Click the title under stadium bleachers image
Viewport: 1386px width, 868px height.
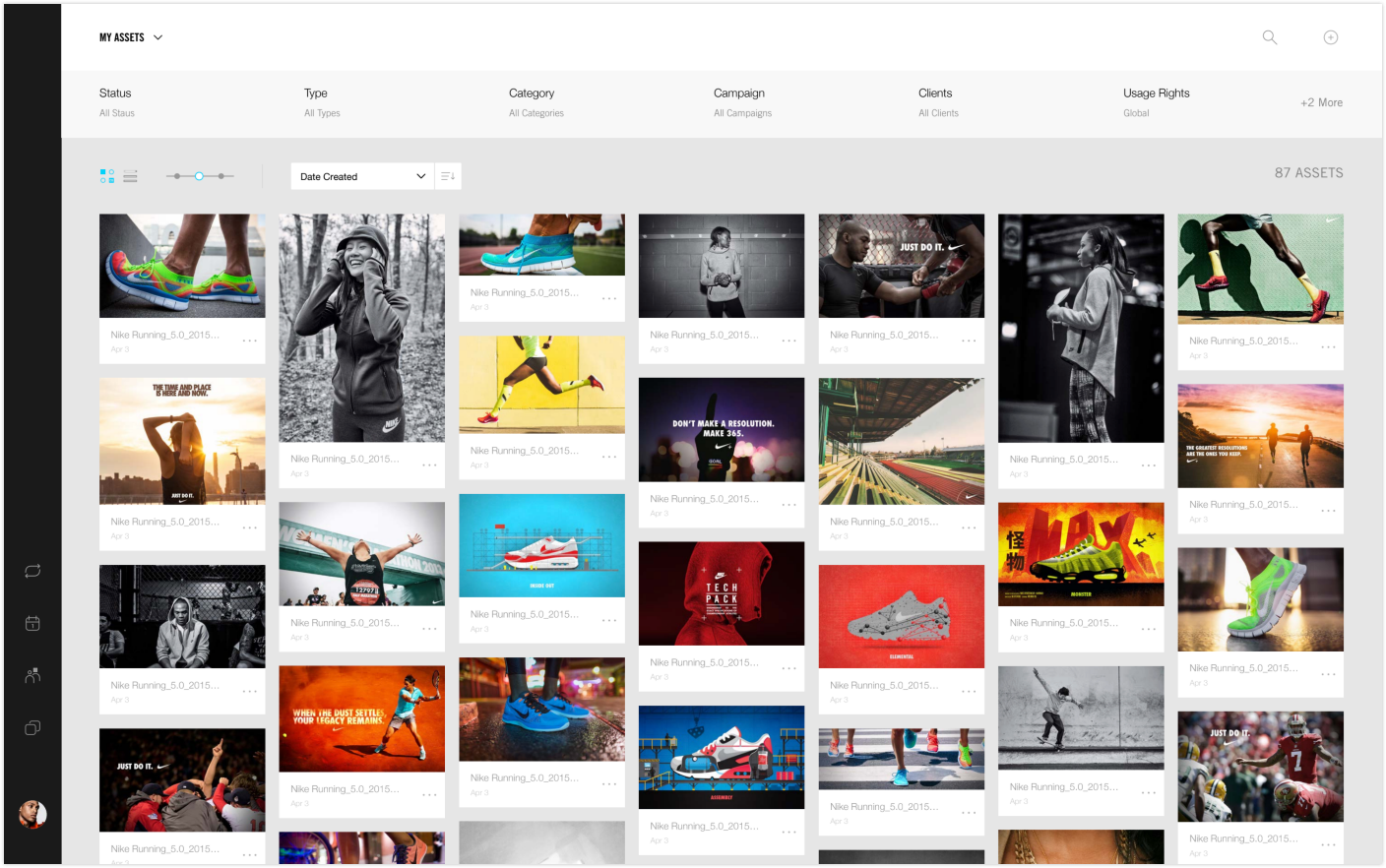point(884,522)
